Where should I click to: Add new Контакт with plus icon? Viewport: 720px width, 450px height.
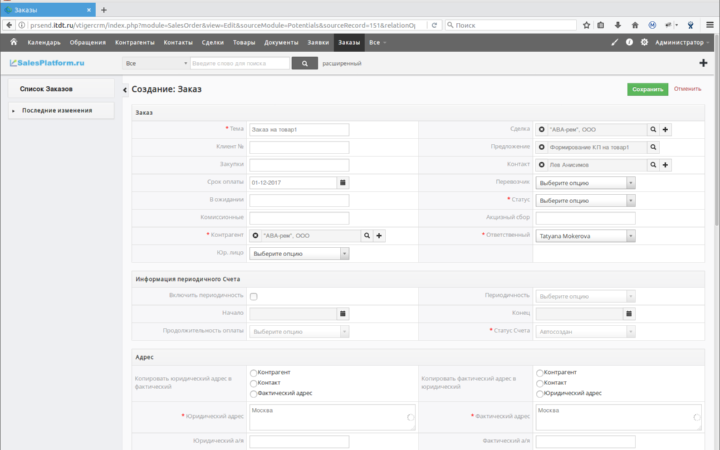pos(665,165)
